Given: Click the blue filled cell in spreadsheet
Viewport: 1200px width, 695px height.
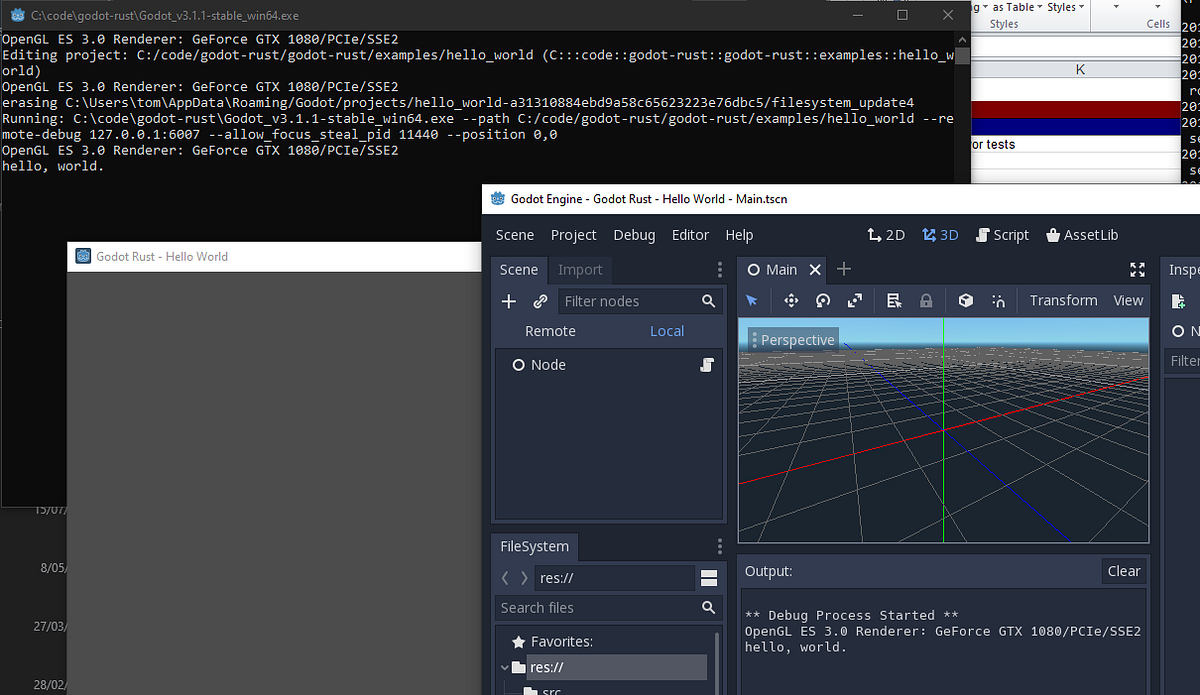Looking at the screenshot, I should click(x=1076, y=127).
